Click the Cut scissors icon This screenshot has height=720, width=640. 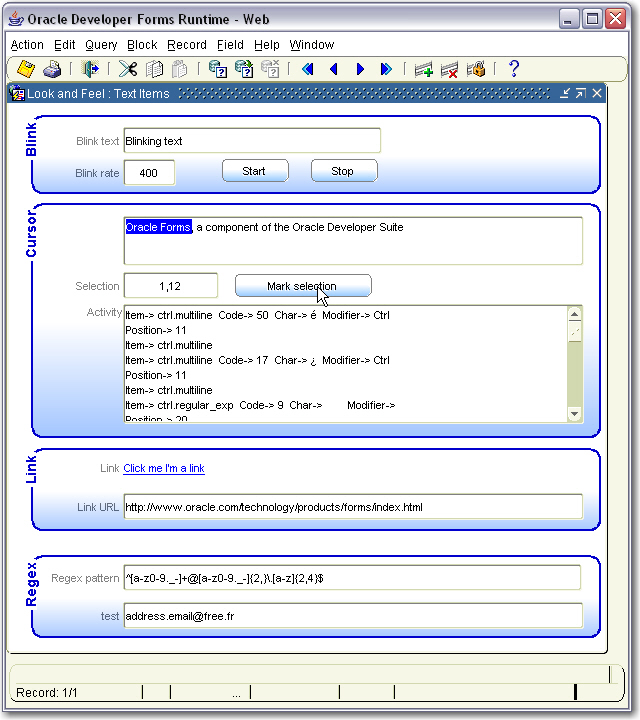tap(128, 69)
